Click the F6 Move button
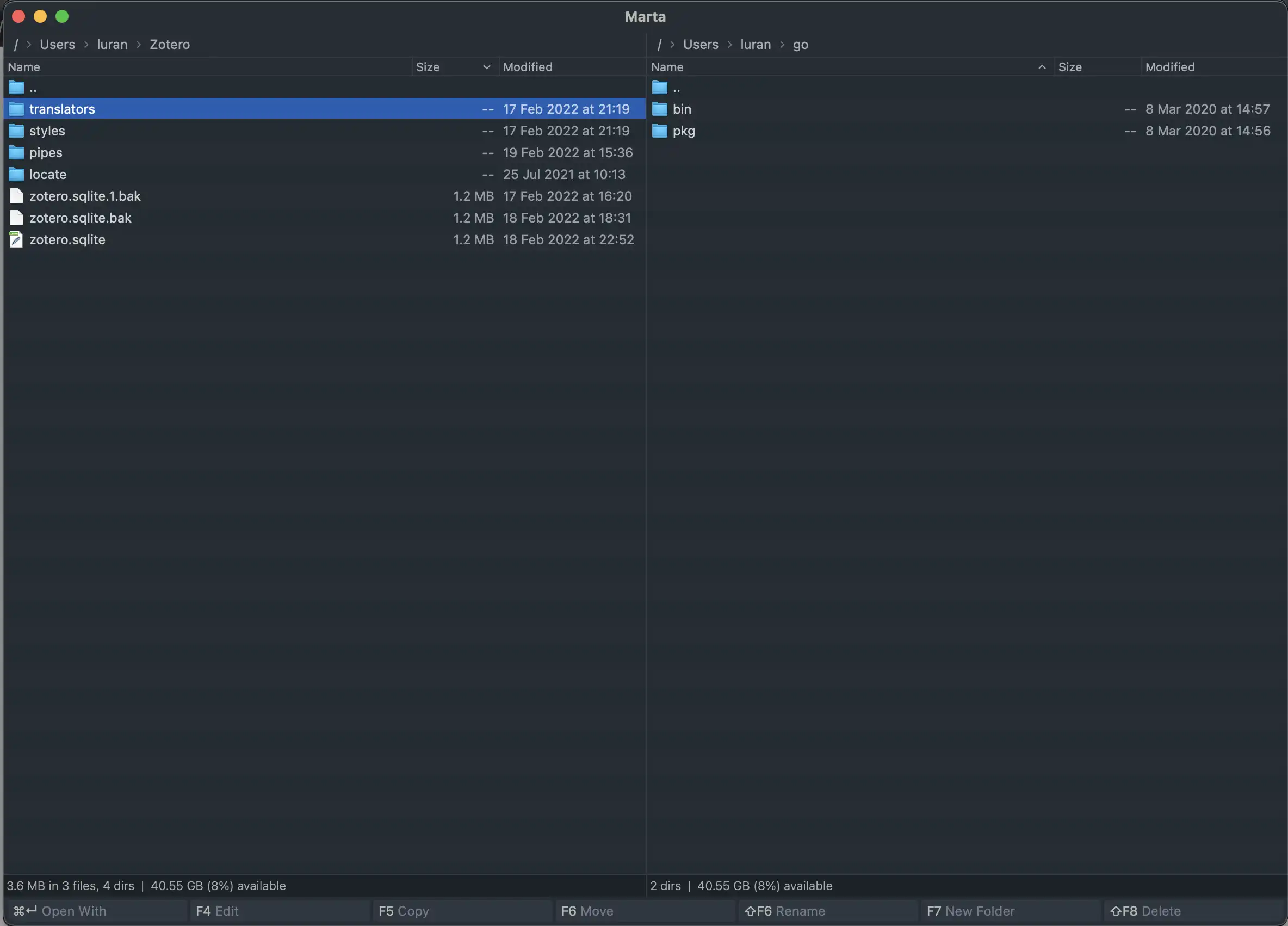The image size is (1288, 926). [587, 911]
